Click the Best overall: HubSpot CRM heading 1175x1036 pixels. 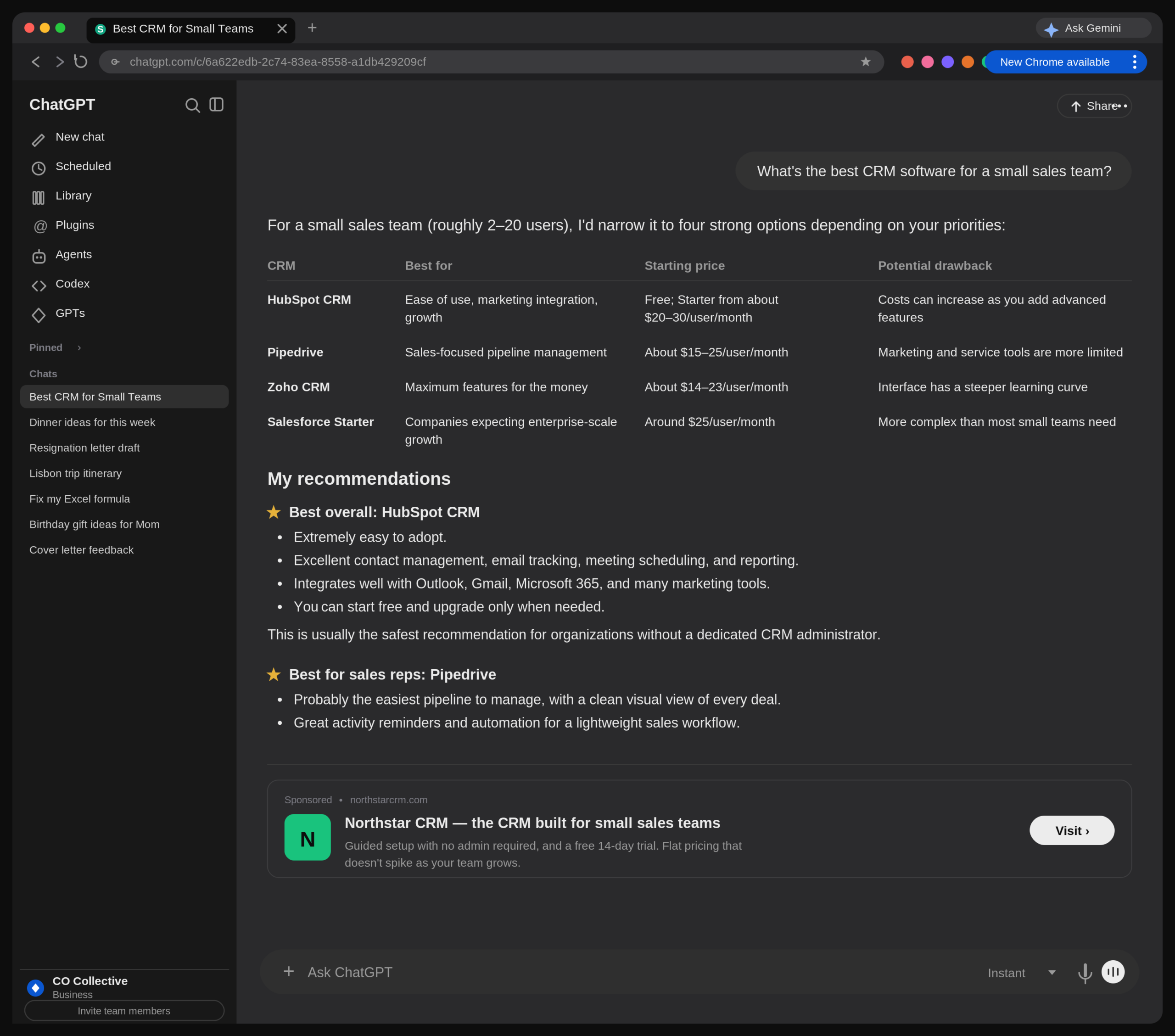(384, 512)
